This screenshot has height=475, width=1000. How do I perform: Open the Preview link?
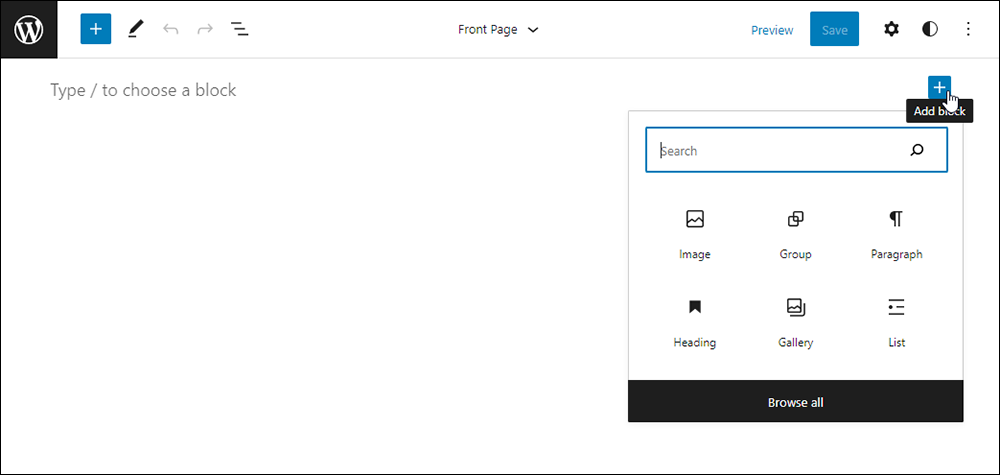point(772,30)
